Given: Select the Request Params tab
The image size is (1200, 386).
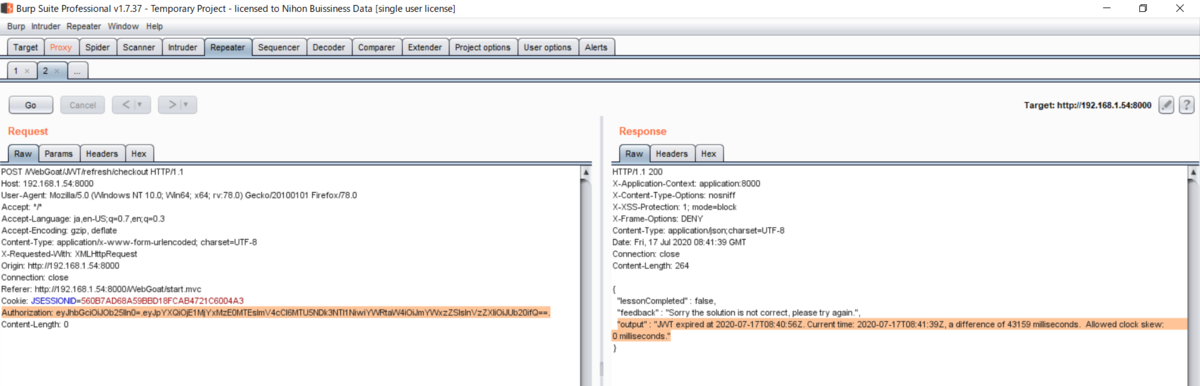Looking at the screenshot, I should click(x=58, y=153).
